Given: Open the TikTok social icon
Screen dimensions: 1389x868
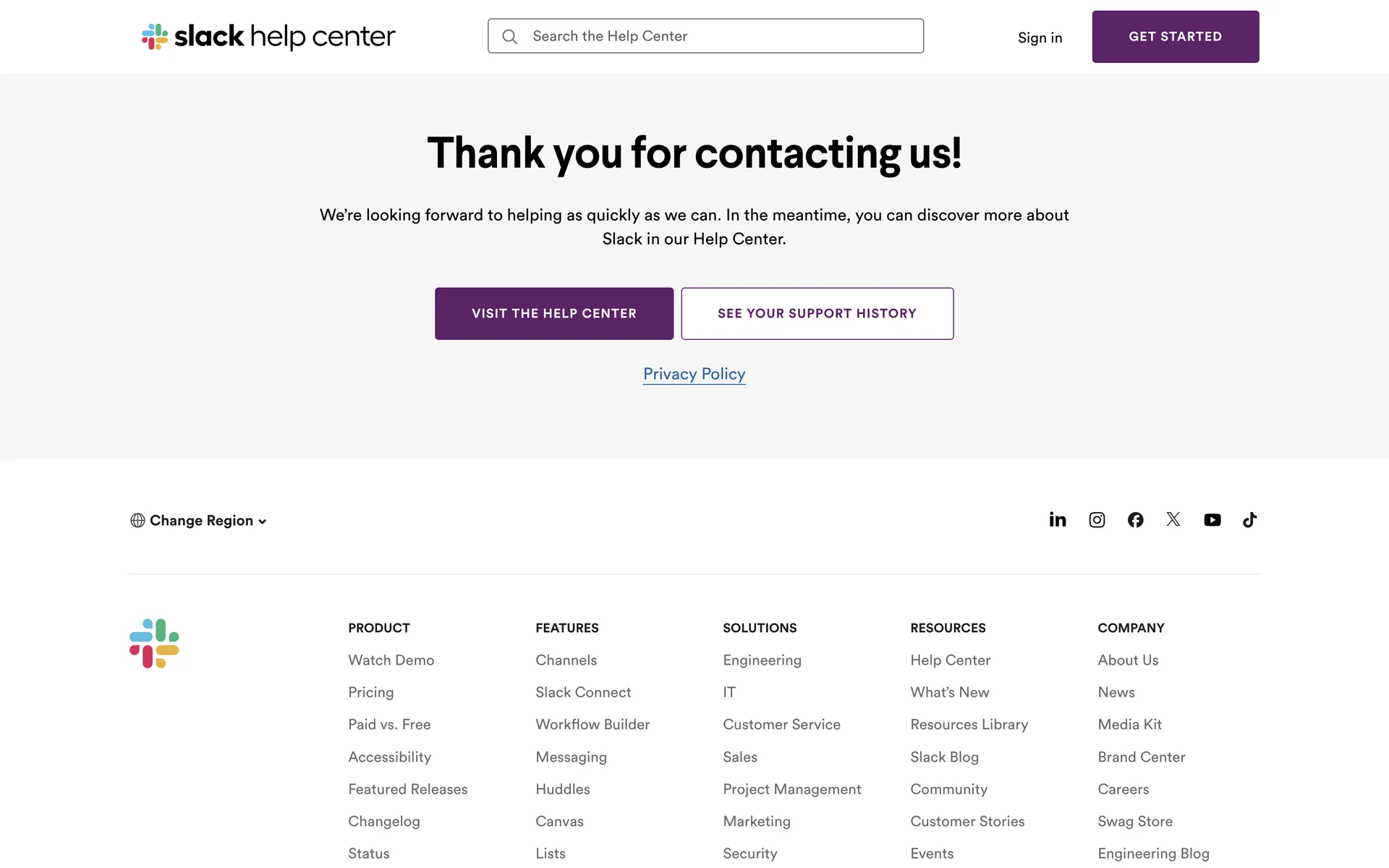Looking at the screenshot, I should 1250,520.
